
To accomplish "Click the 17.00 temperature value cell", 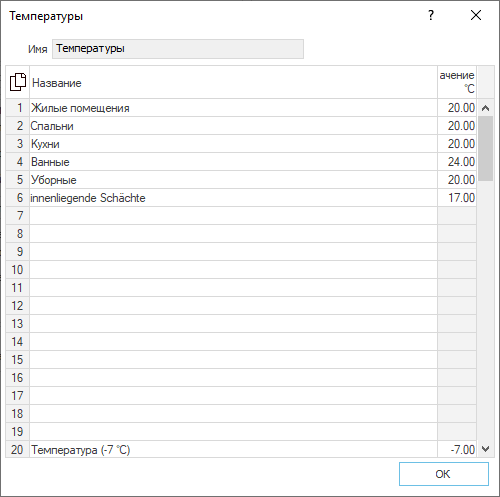I will tap(457, 198).
